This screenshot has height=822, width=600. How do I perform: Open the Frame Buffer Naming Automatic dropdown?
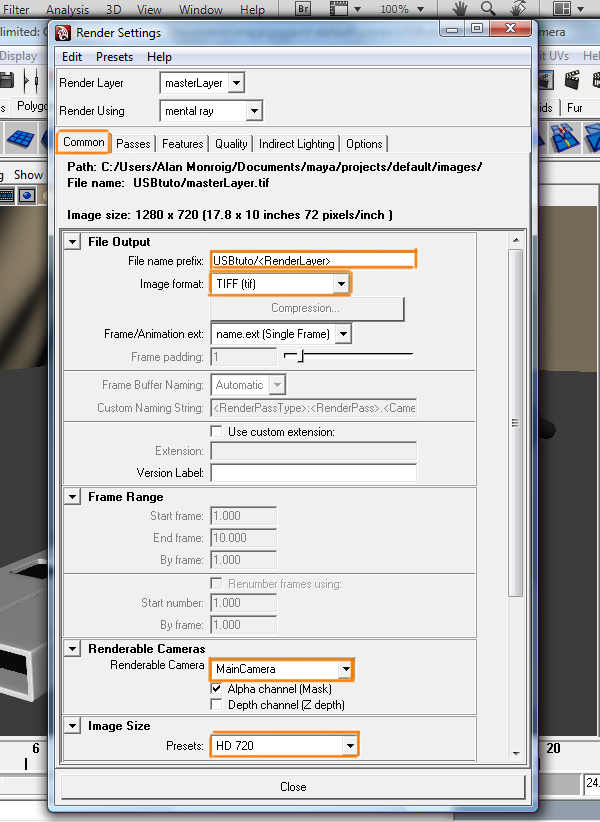(x=248, y=385)
